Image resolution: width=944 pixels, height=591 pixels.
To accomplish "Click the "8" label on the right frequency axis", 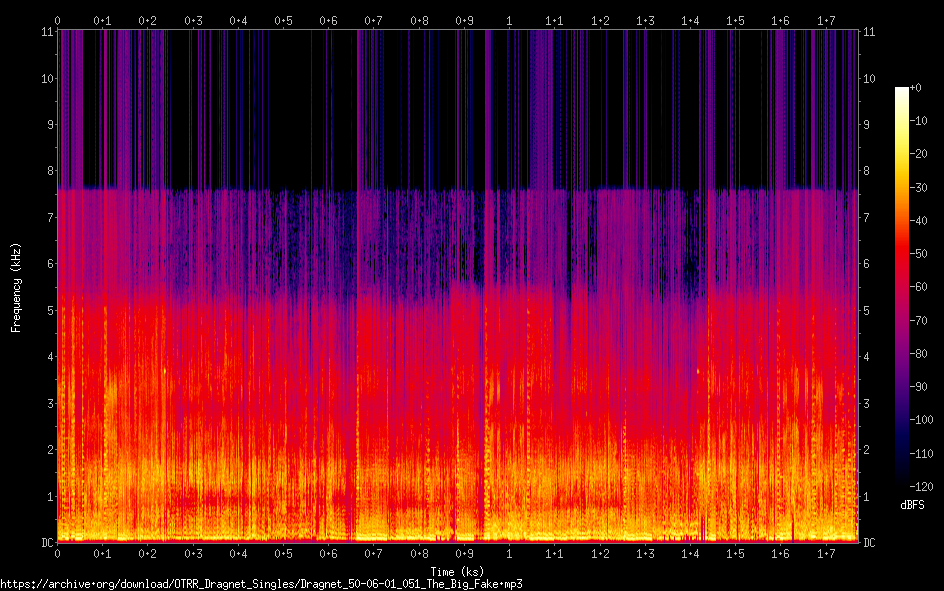I will (x=867, y=171).
